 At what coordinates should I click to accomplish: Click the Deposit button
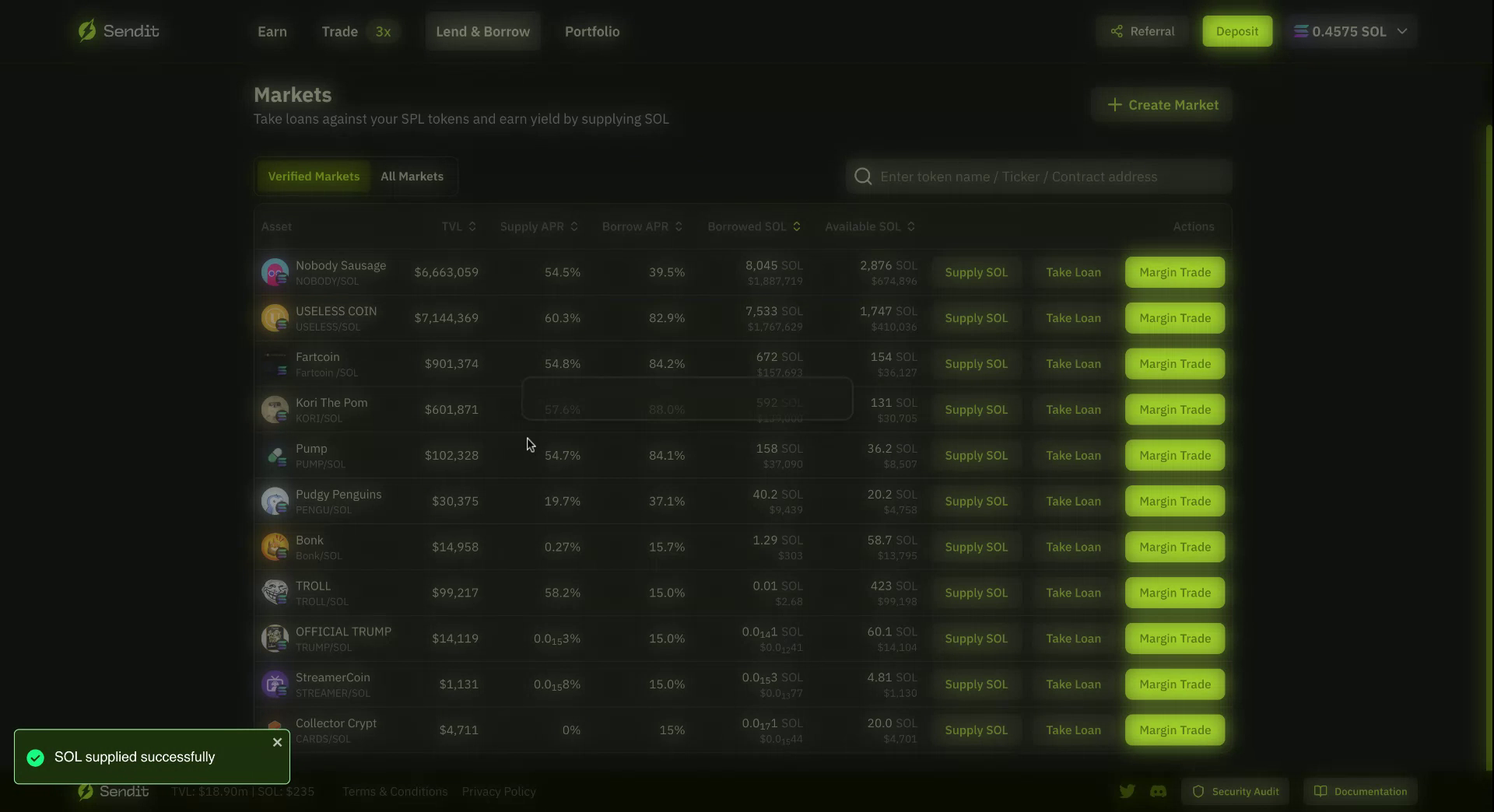coord(1236,31)
